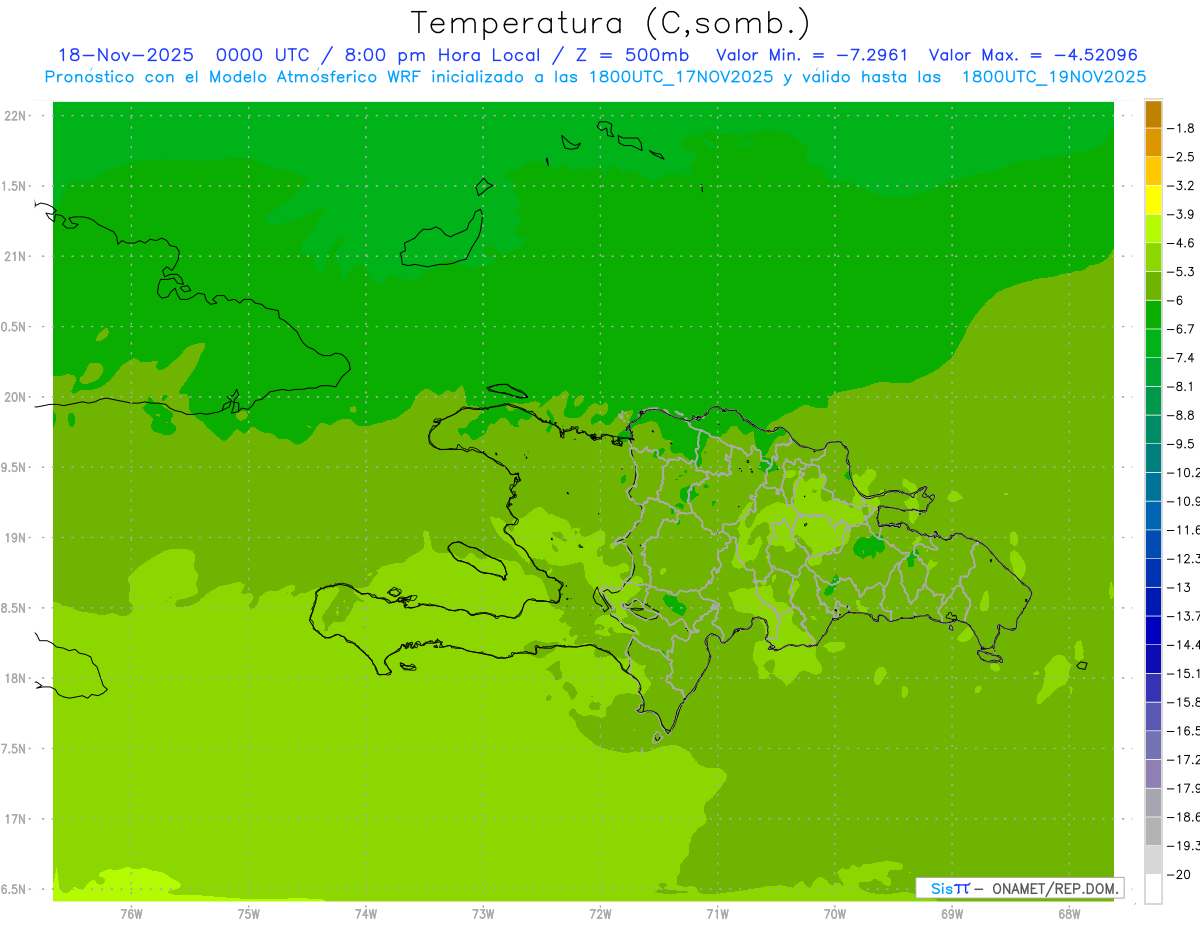Click the 'Valor Min. = -7.2961' readout
Screen dimensions: 1200x927
[x=813, y=56]
